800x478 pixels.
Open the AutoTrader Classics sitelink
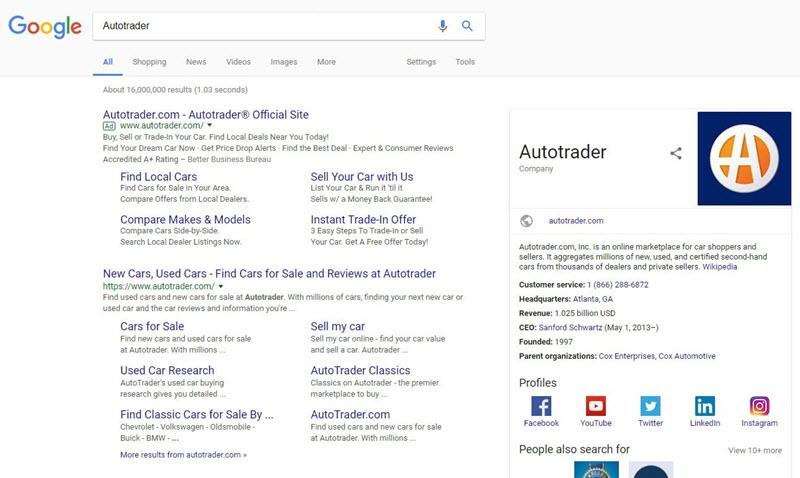point(360,370)
